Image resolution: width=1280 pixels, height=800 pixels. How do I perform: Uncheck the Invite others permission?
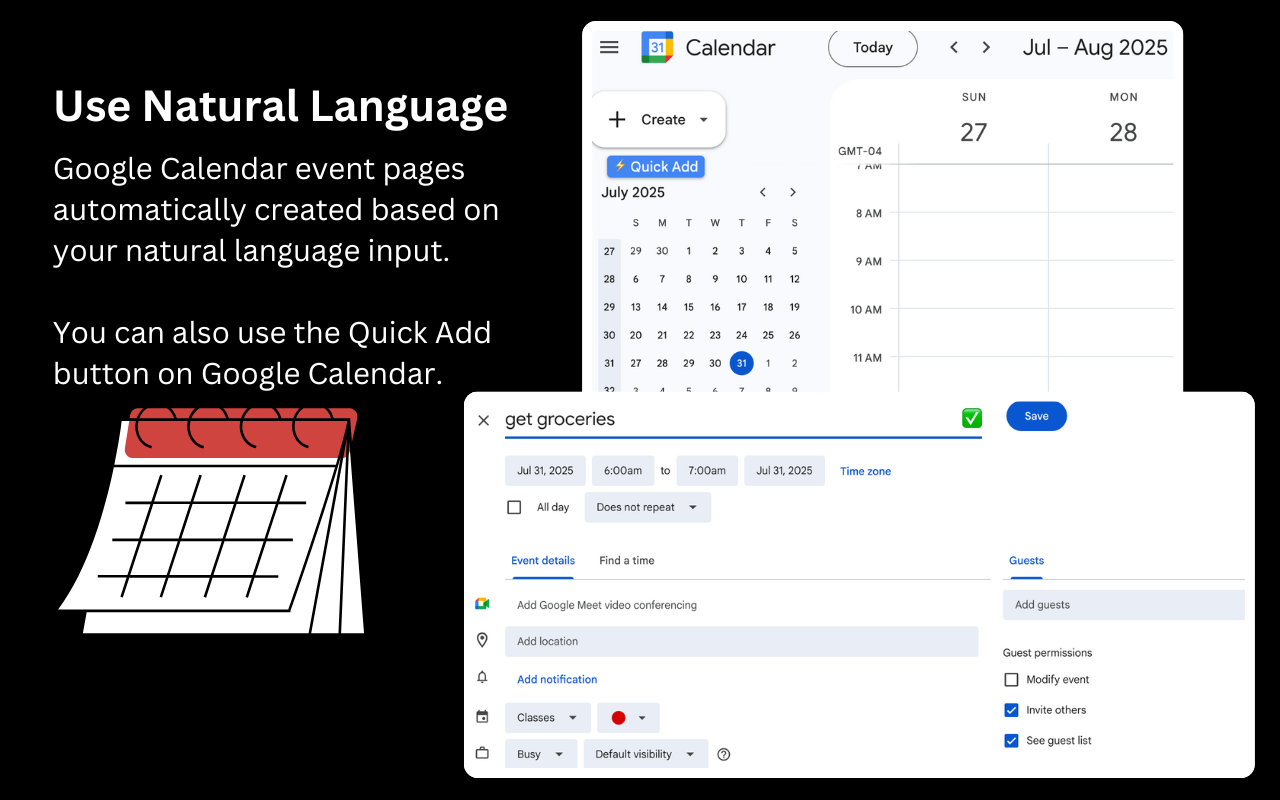1011,710
